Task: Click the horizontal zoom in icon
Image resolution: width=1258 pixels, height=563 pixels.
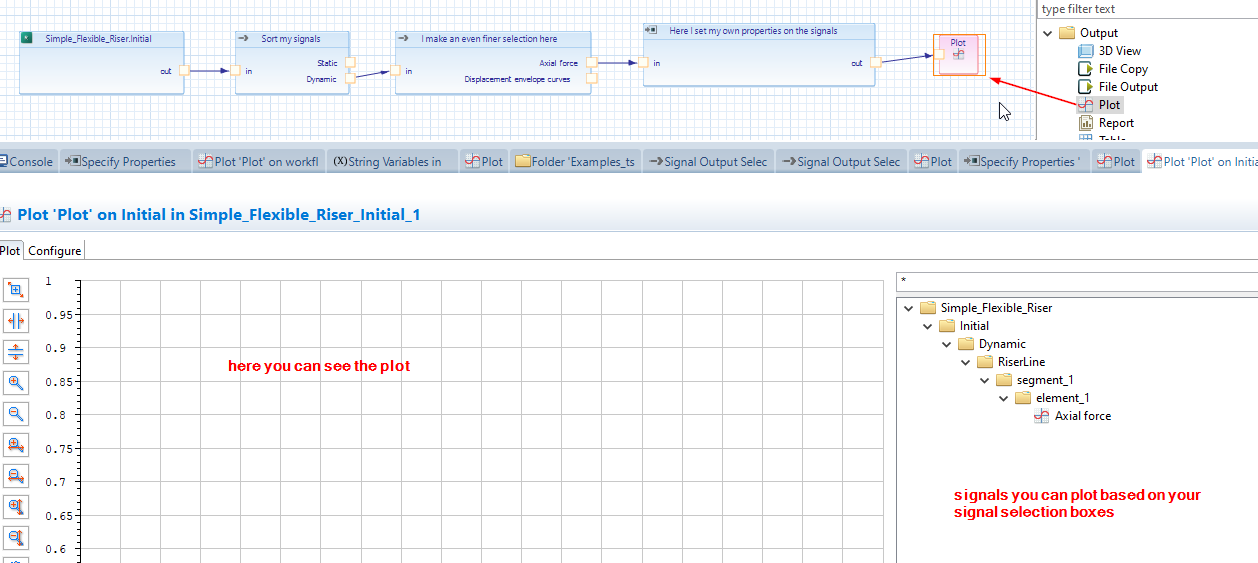Action: [x=16, y=445]
